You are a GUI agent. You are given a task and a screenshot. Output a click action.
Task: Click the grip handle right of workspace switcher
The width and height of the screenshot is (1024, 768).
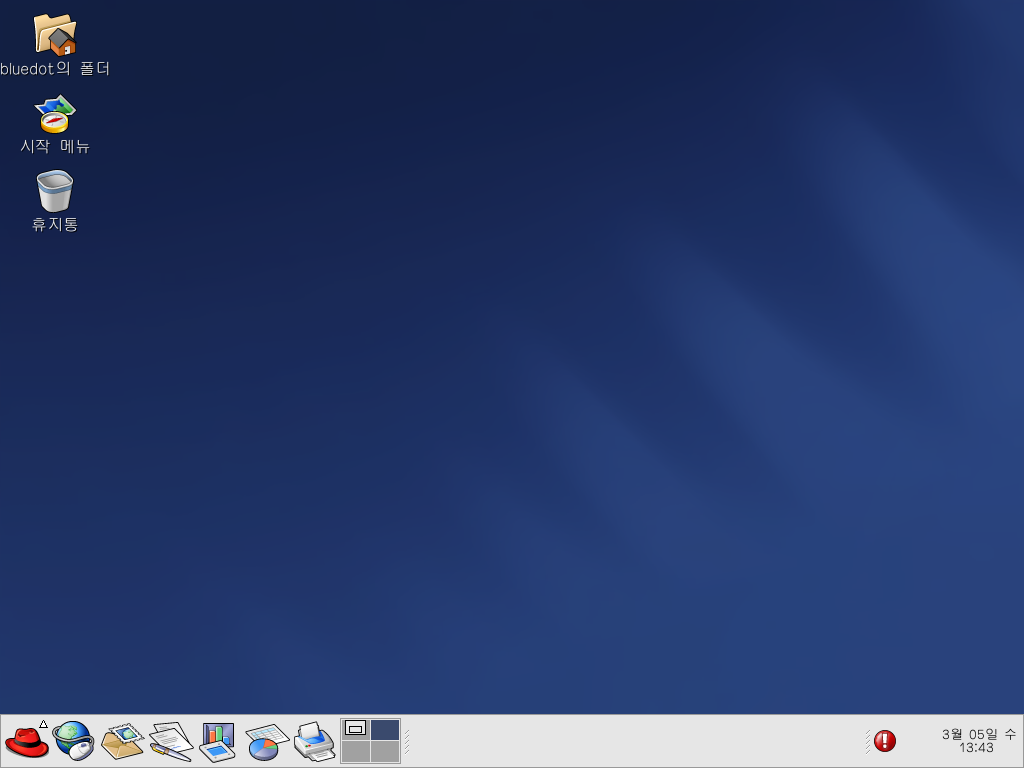406,741
